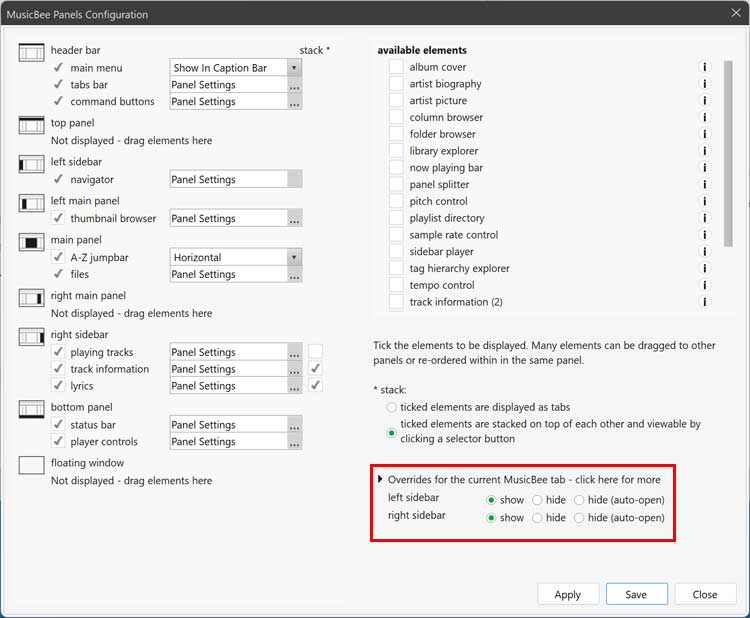Set left sidebar override to hide
Image resolution: width=750 pixels, height=618 pixels.
537,500
